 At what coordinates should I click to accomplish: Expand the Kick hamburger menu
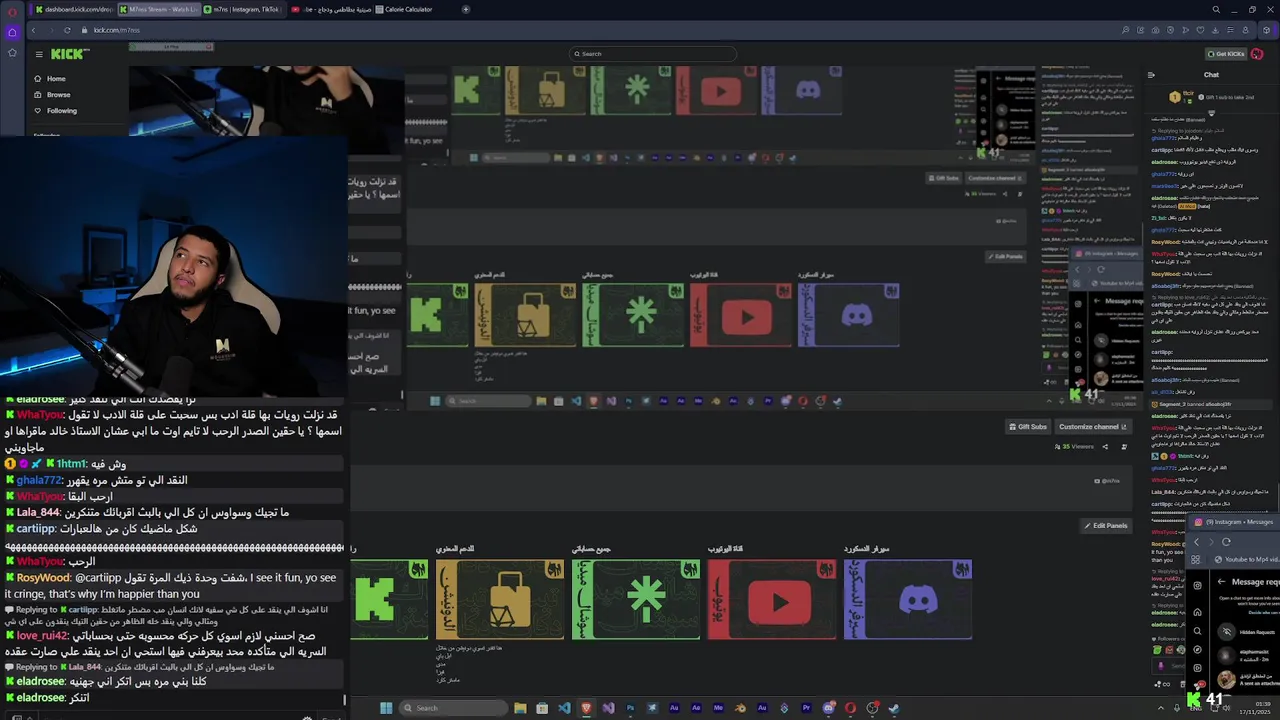pos(39,54)
